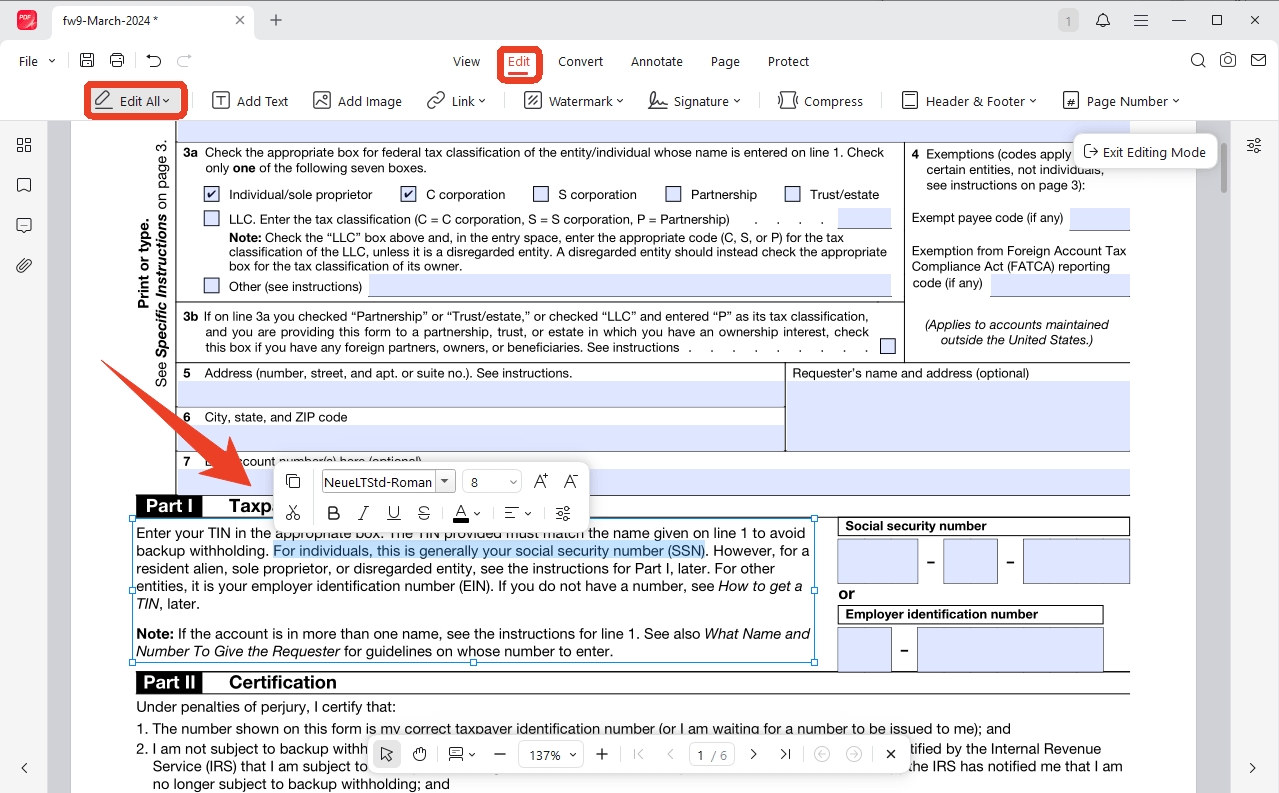Copy the selected text using copy icon
This screenshot has width=1279, height=793.
pos(293,482)
